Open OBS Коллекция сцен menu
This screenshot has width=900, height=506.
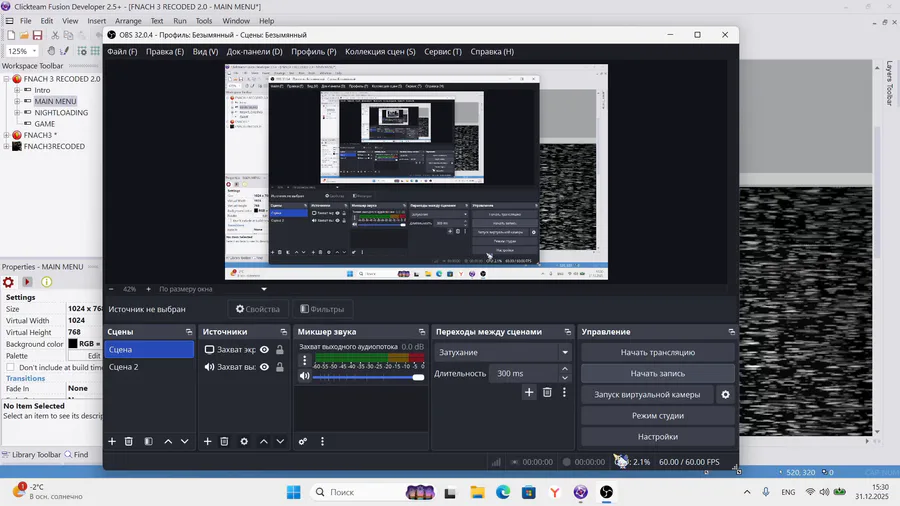pyautogui.click(x=380, y=52)
